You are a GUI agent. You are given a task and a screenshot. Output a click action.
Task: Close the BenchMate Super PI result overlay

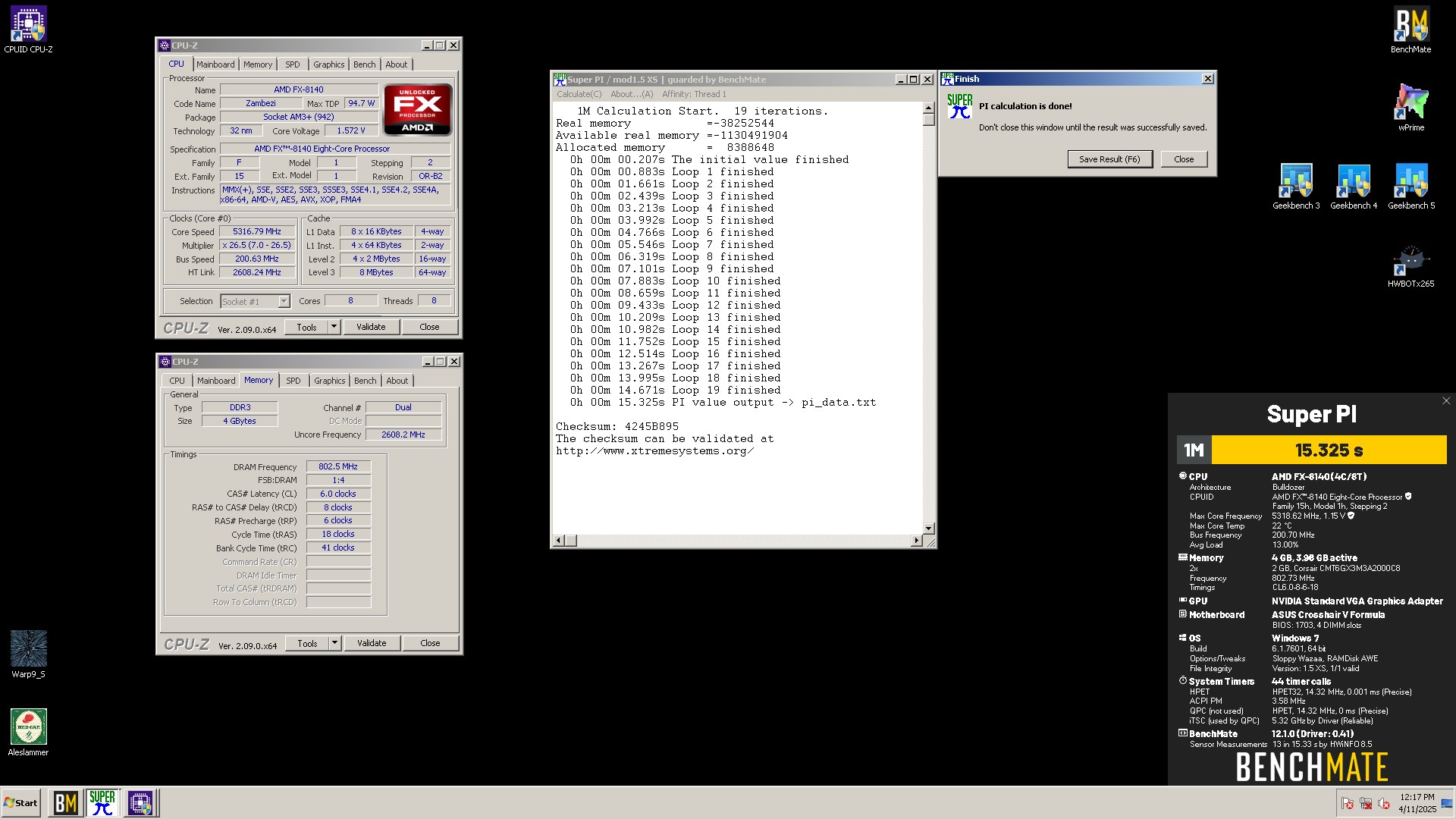(x=1445, y=401)
